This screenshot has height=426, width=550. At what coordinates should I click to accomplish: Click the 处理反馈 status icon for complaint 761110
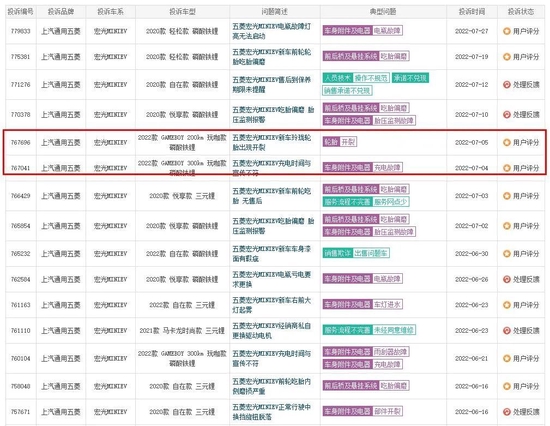[x=507, y=331]
